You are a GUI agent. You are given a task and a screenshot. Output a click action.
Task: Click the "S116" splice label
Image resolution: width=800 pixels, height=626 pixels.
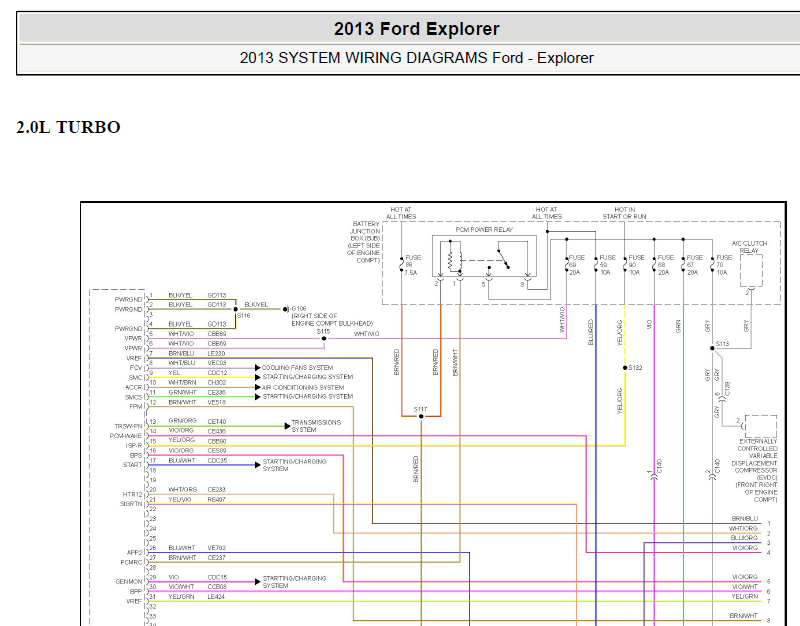243,316
